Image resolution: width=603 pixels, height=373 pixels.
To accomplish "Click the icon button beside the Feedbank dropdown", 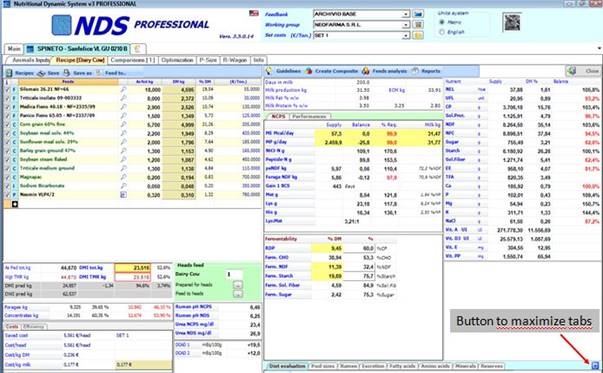I will 418,14.
